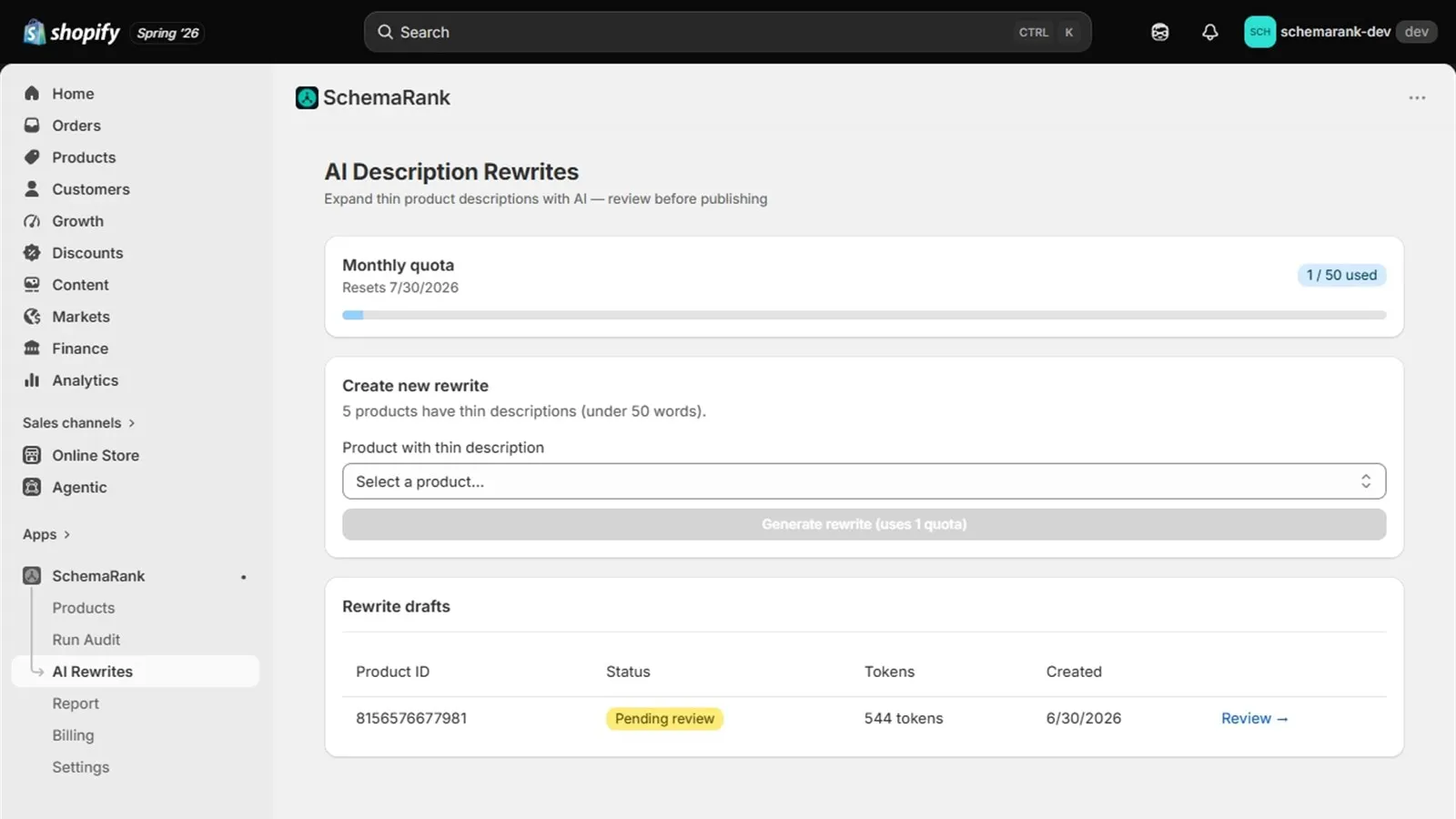Click the Products tag icon
Viewport: 1456px width, 819px height.
(x=32, y=157)
